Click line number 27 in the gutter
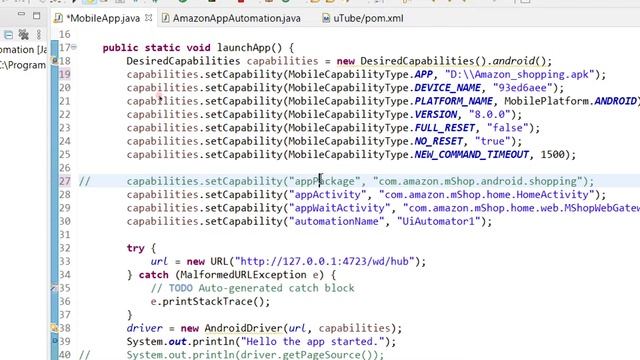 point(65,181)
